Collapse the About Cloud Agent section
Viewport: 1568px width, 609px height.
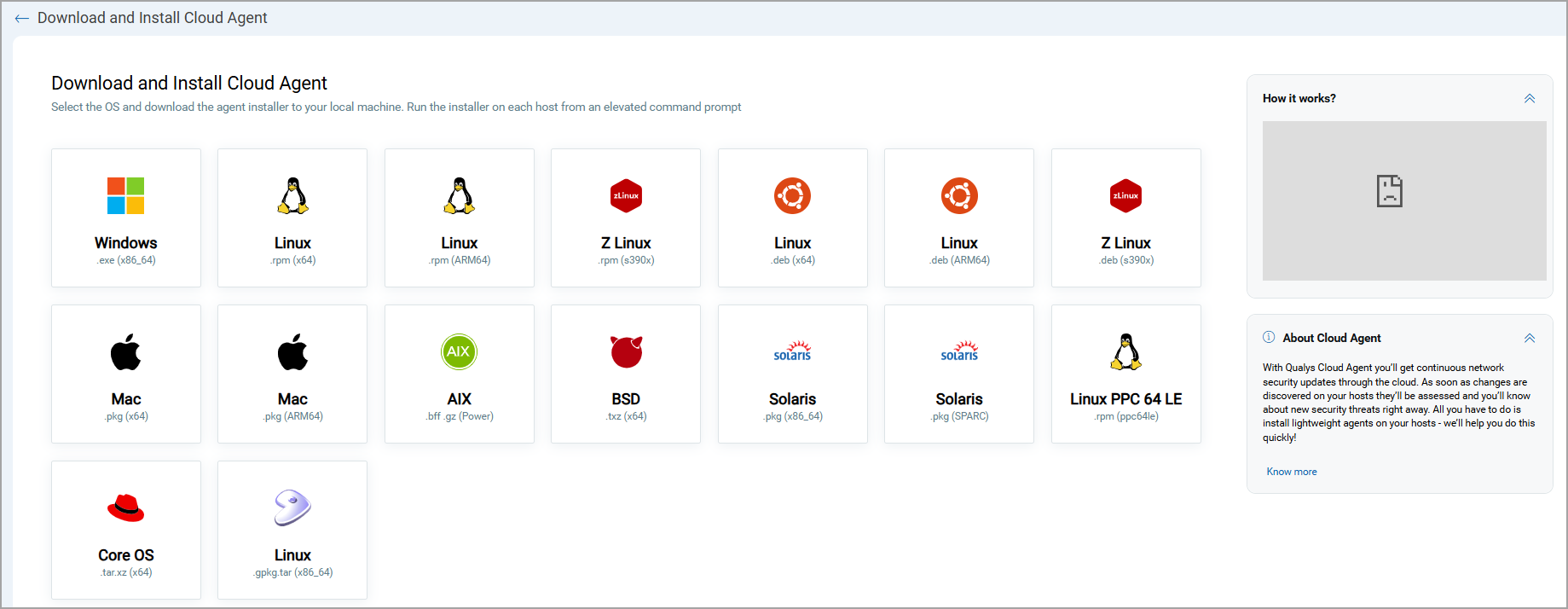click(1530, 339)
